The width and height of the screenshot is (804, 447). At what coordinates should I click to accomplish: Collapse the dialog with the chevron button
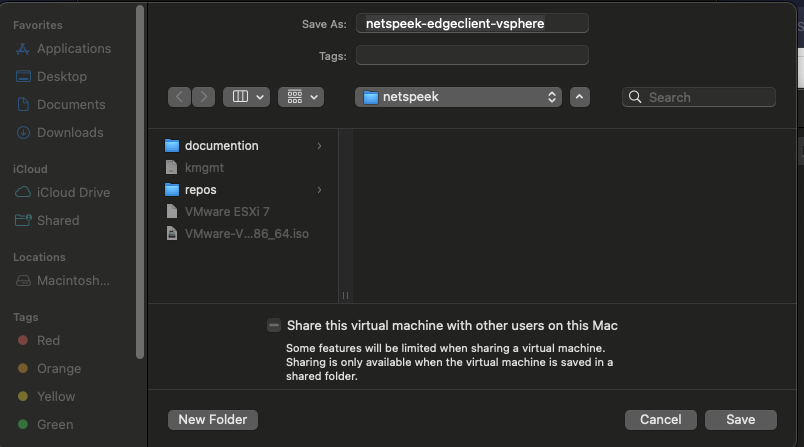[580, 97]
